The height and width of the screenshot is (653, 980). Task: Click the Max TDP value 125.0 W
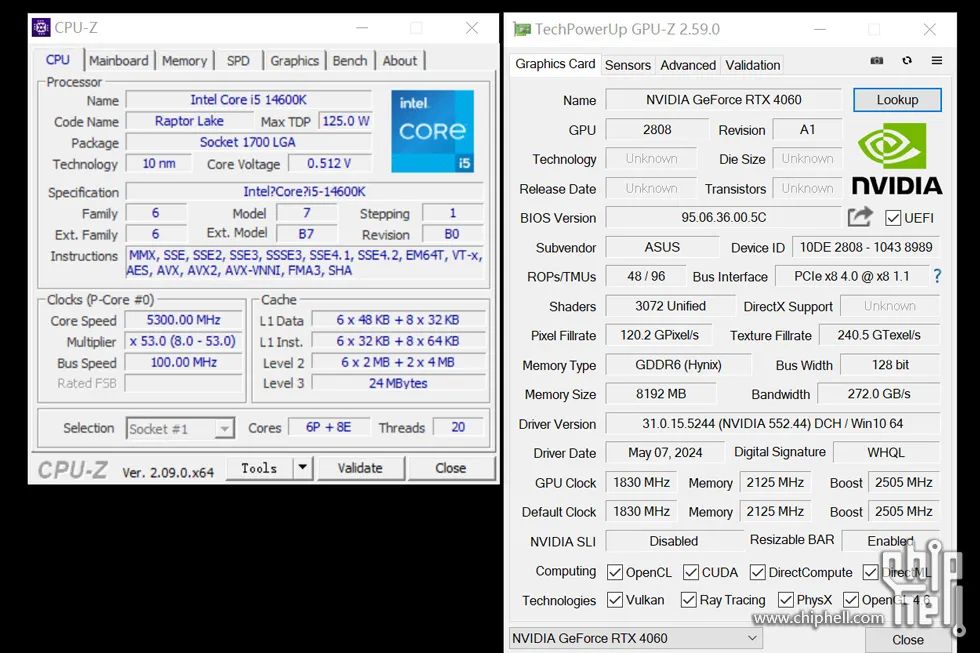point(346,121)
